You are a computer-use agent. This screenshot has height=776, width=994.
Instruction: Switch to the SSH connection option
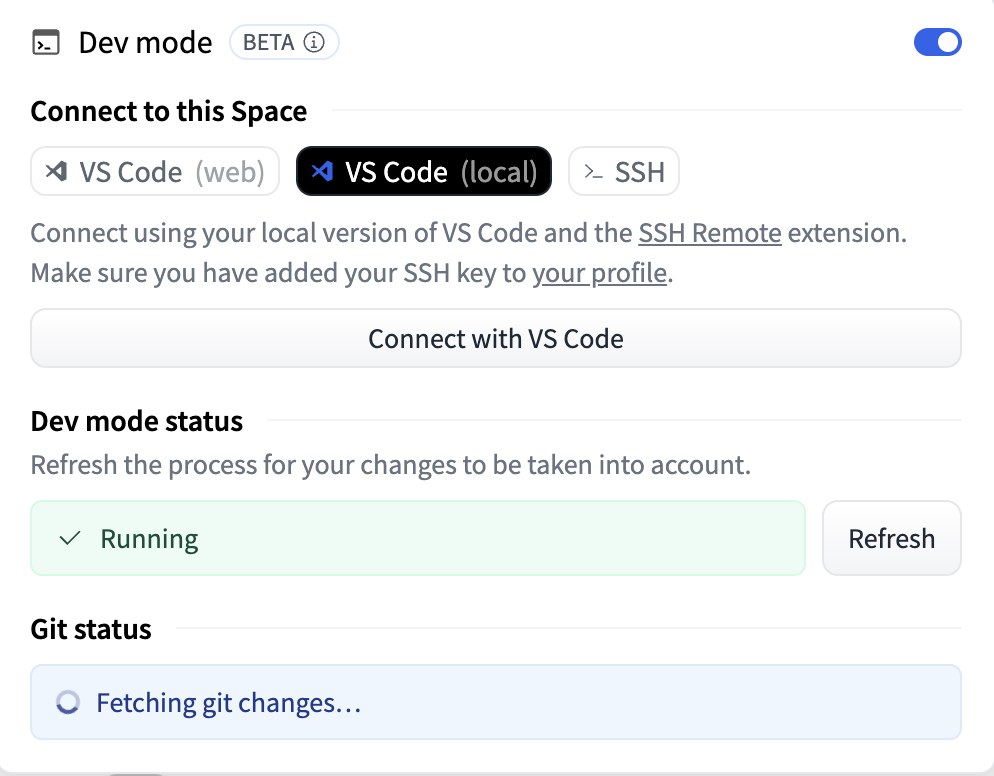tap(624, 172)
